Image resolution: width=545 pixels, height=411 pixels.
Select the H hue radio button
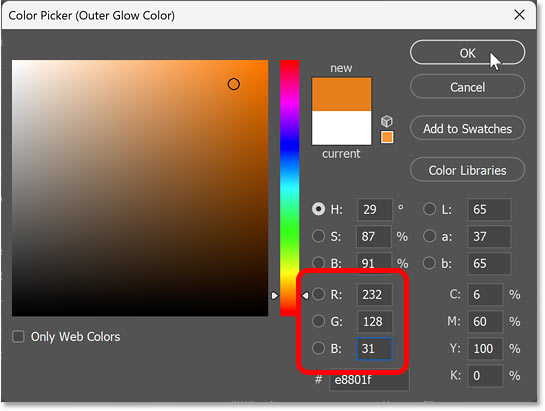[x=318, y=209]
